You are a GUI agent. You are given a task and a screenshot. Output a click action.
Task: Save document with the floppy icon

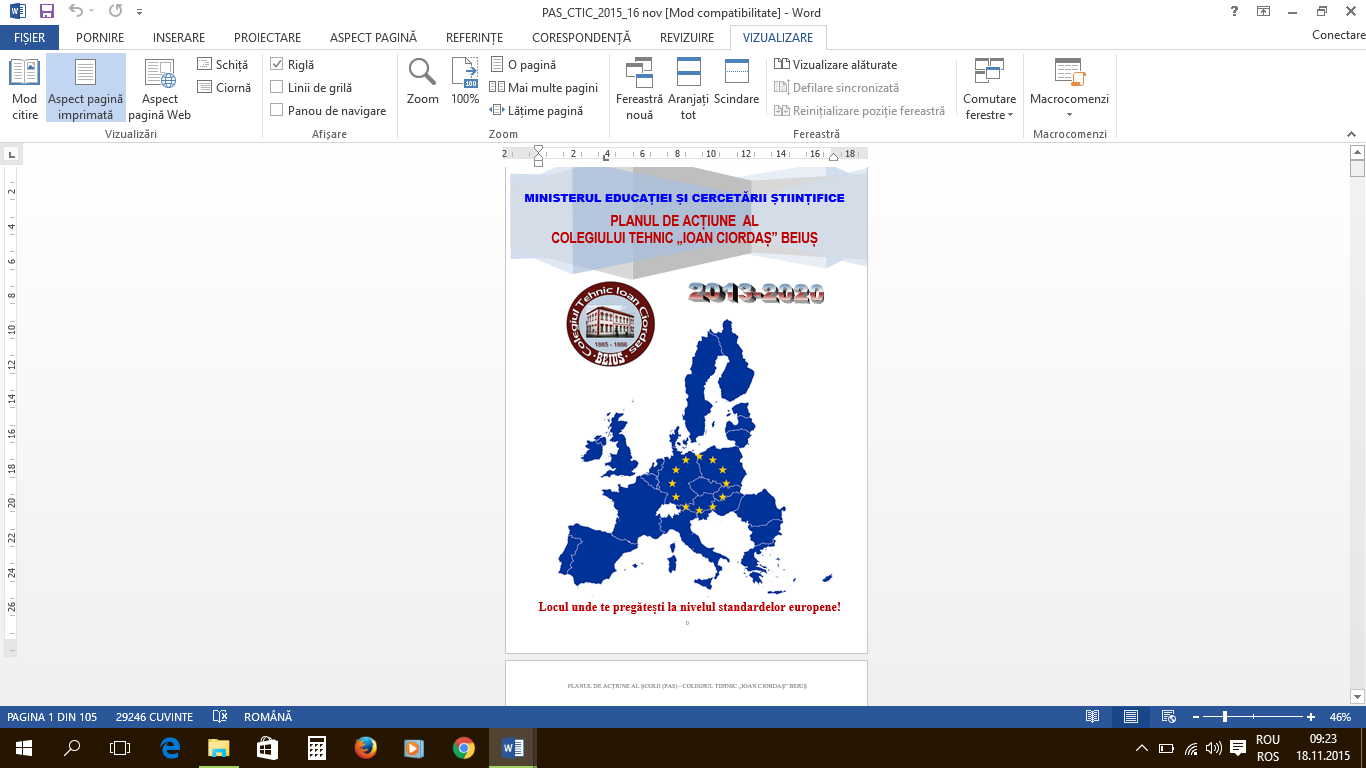(47, 12)
